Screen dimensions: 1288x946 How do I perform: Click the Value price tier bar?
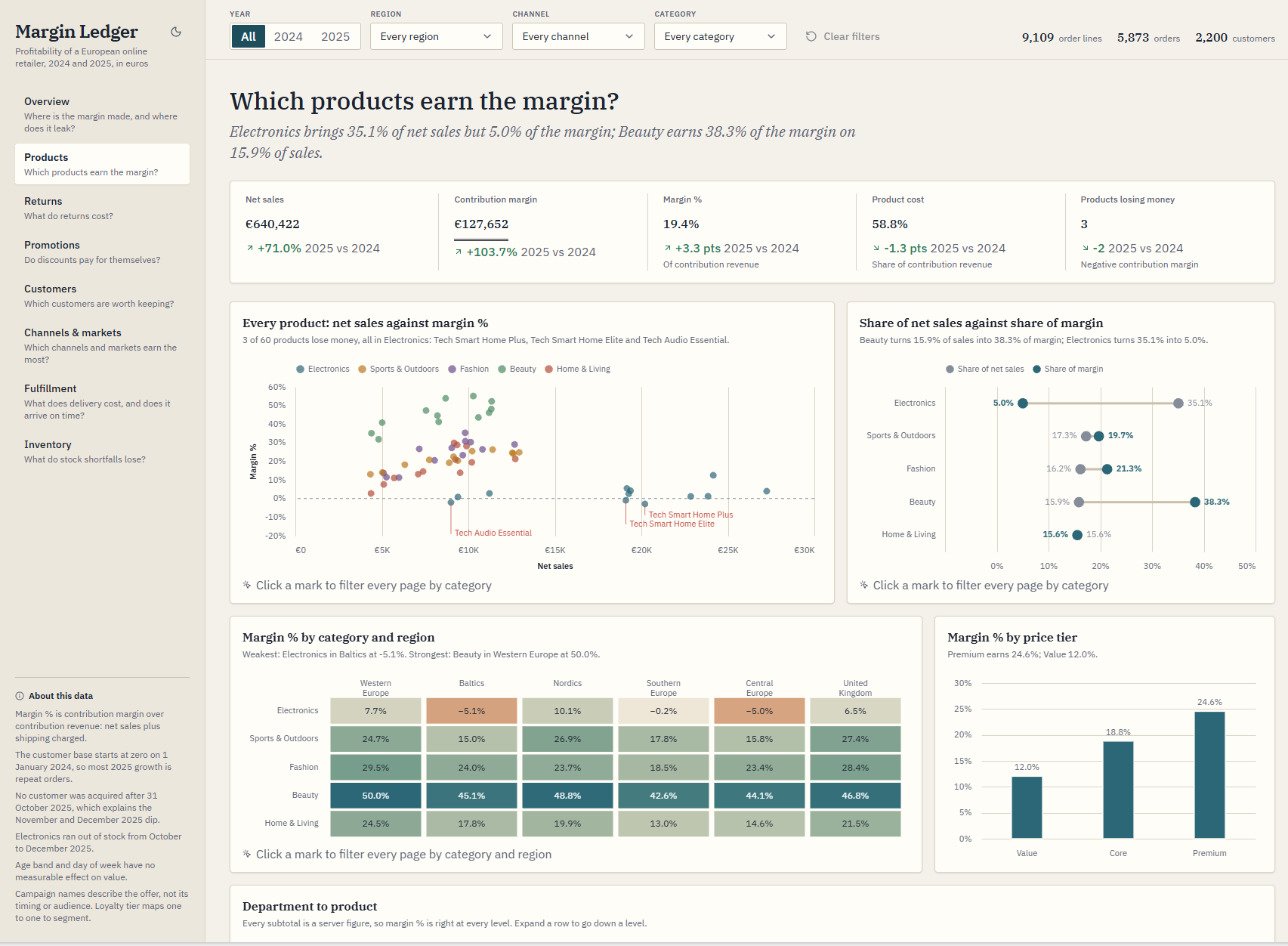[x=1027, y=808]
